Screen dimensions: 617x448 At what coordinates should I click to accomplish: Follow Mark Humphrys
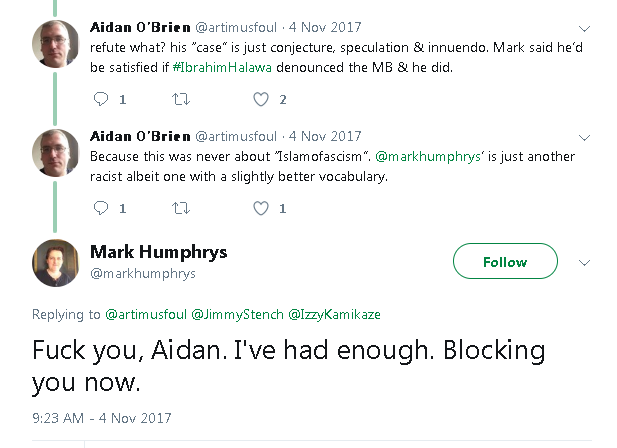[x=505, y=262]
